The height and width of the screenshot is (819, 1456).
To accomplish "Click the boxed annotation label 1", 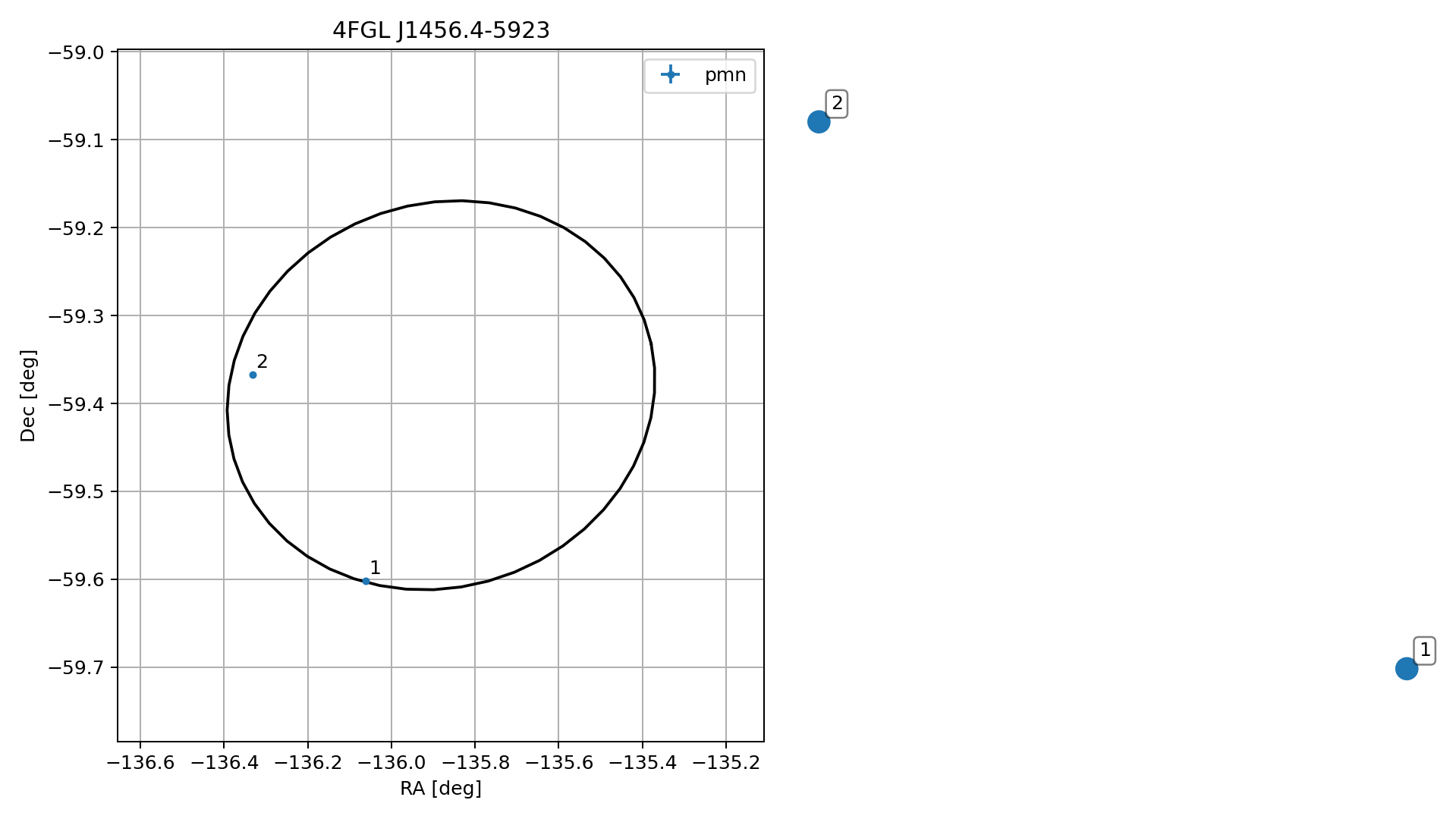I will pyautogui.click(x=1425, y=650).
